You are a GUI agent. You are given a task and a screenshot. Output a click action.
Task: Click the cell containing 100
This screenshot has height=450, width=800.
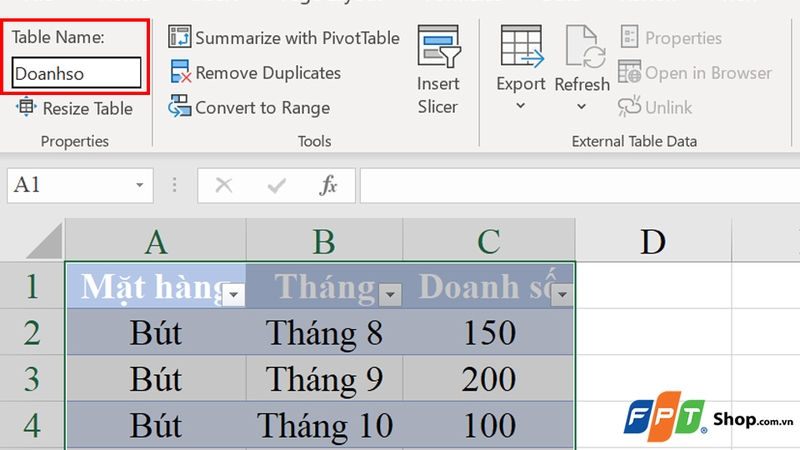(x=489, y=424)
